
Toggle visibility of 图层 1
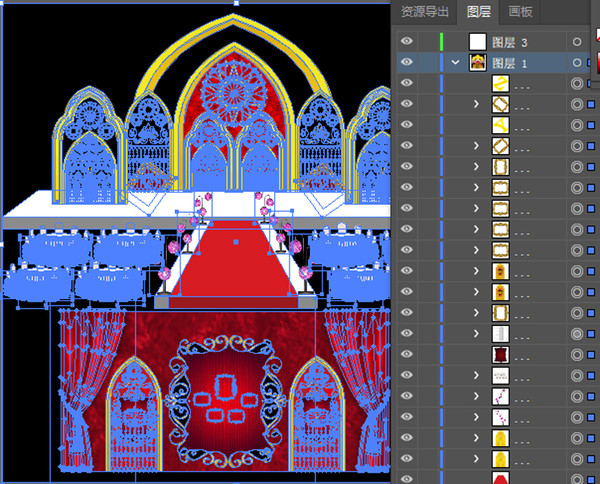(407, 62)
